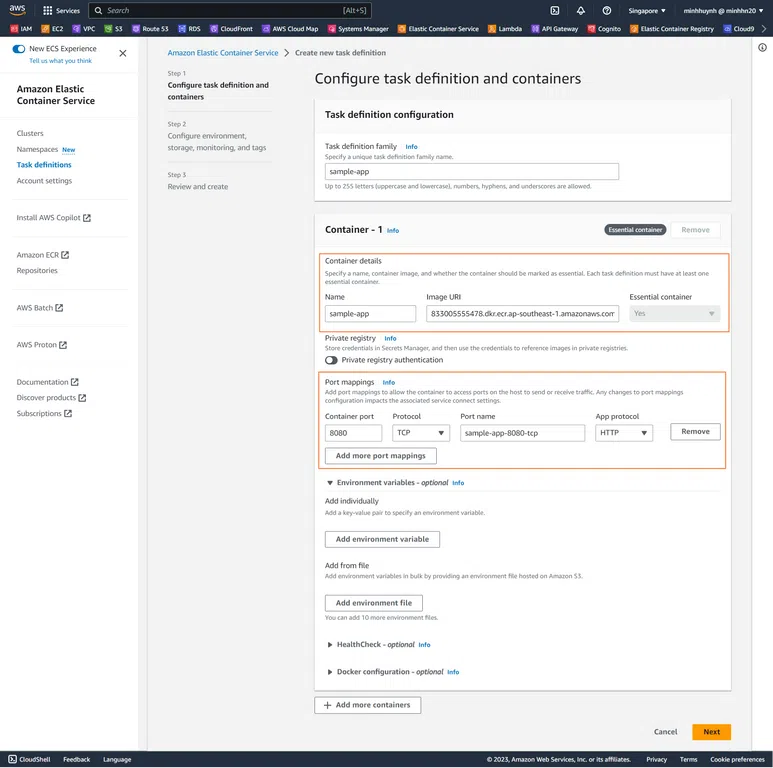Open the Services grid menu
The height and width of the screenshot is (768, 773).
[61, 10]
